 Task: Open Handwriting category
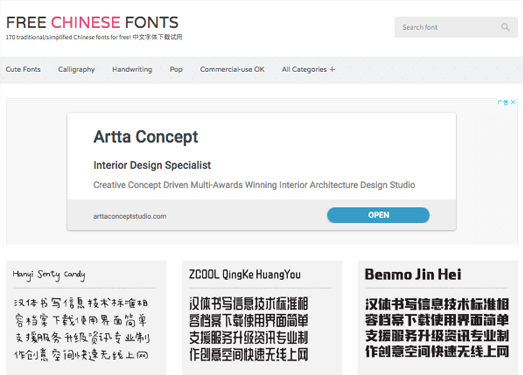(132, 69)
